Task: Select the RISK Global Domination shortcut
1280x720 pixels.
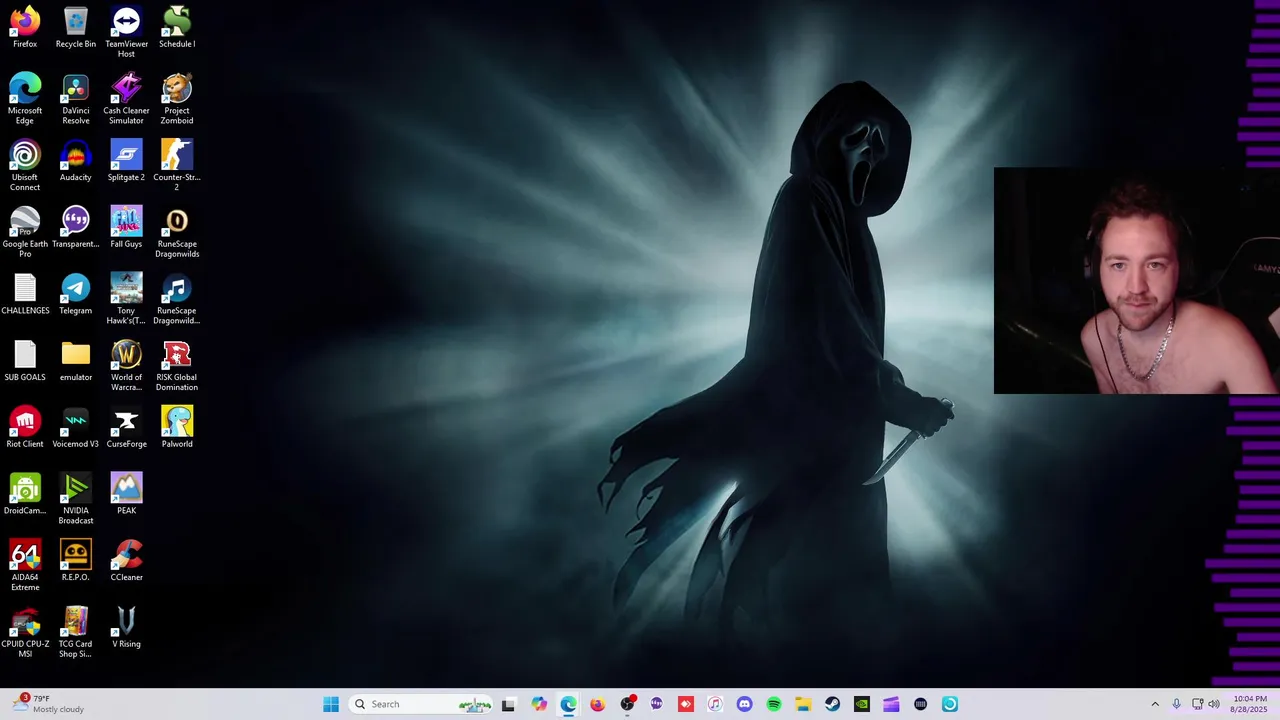Action: pos(177,366)
